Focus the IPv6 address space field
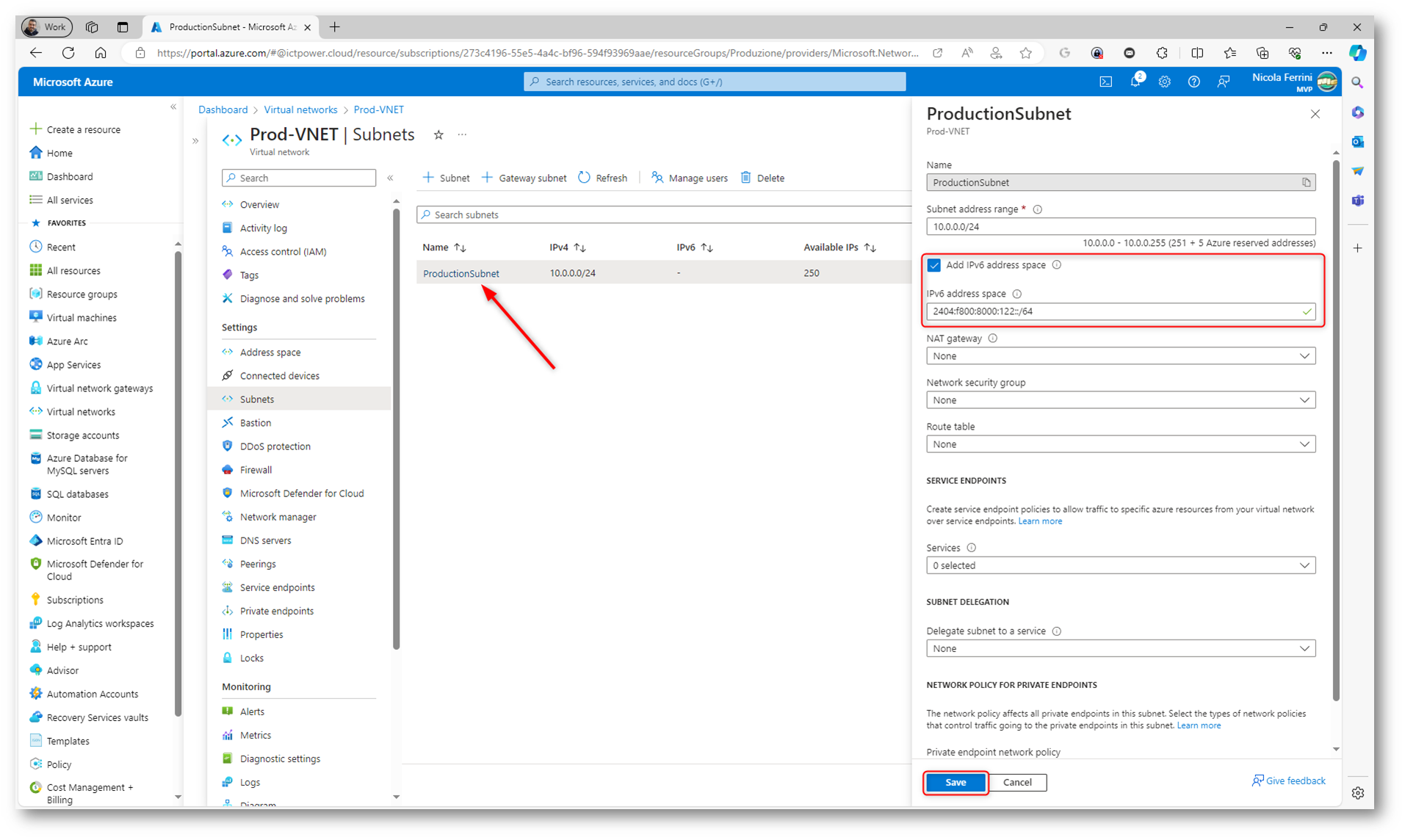 point(1121,311)
